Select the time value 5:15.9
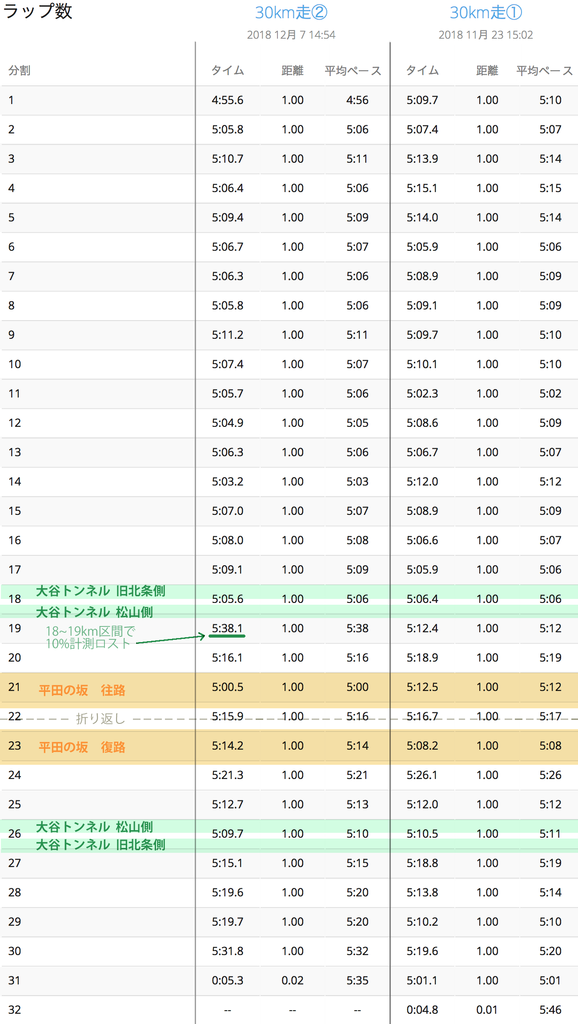 point(228,717)
